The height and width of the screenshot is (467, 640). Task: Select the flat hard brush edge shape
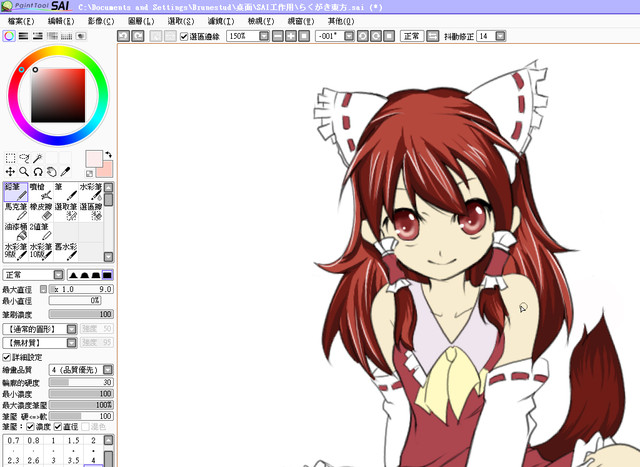[107, 275]
